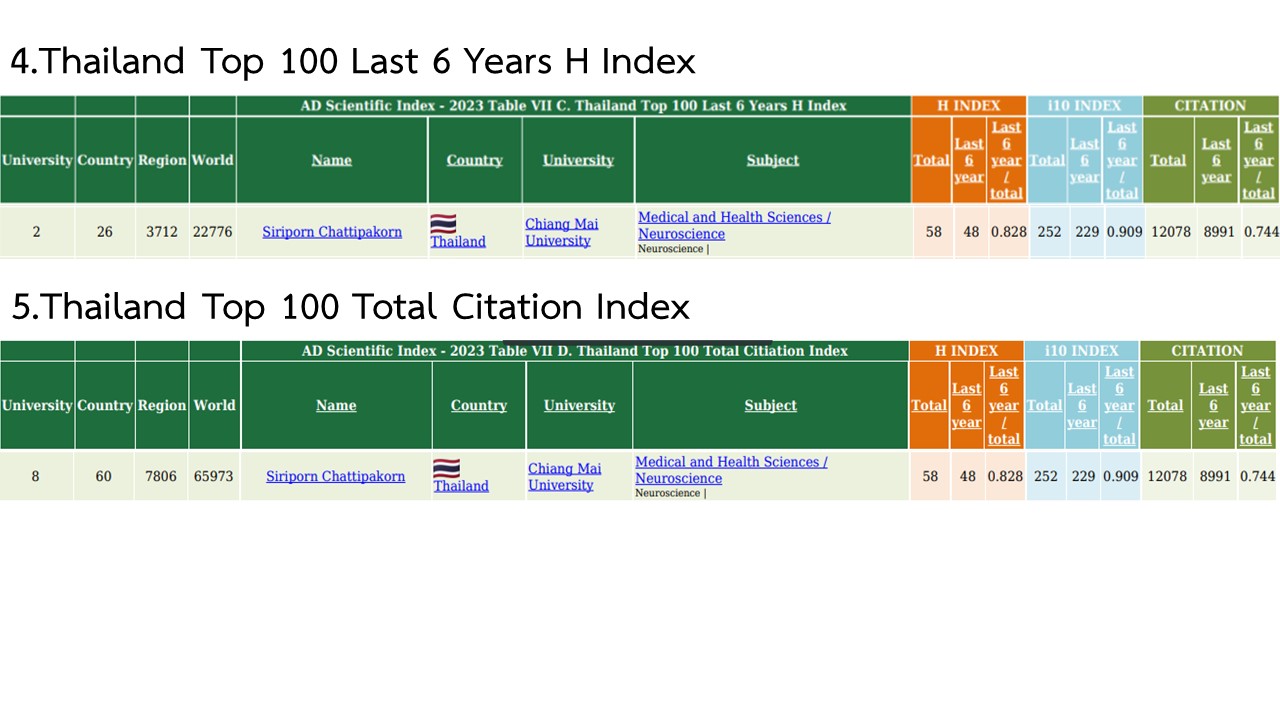Click the Thailand country link in Table VII C

pos(458,241)
